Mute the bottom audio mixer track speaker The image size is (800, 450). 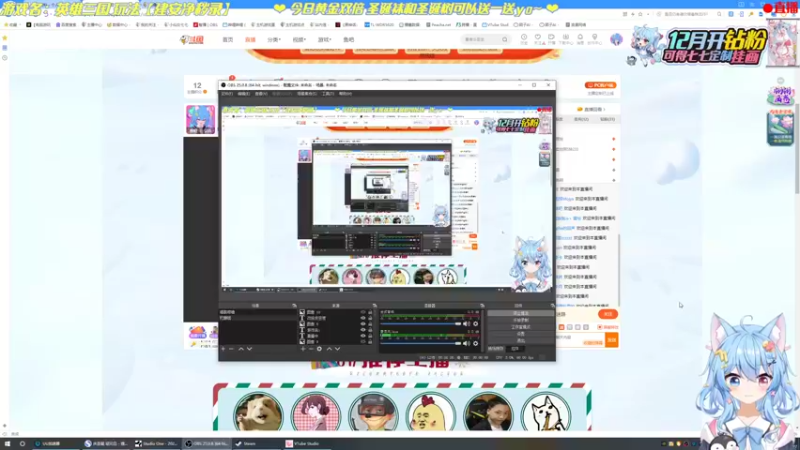(465, 343)
